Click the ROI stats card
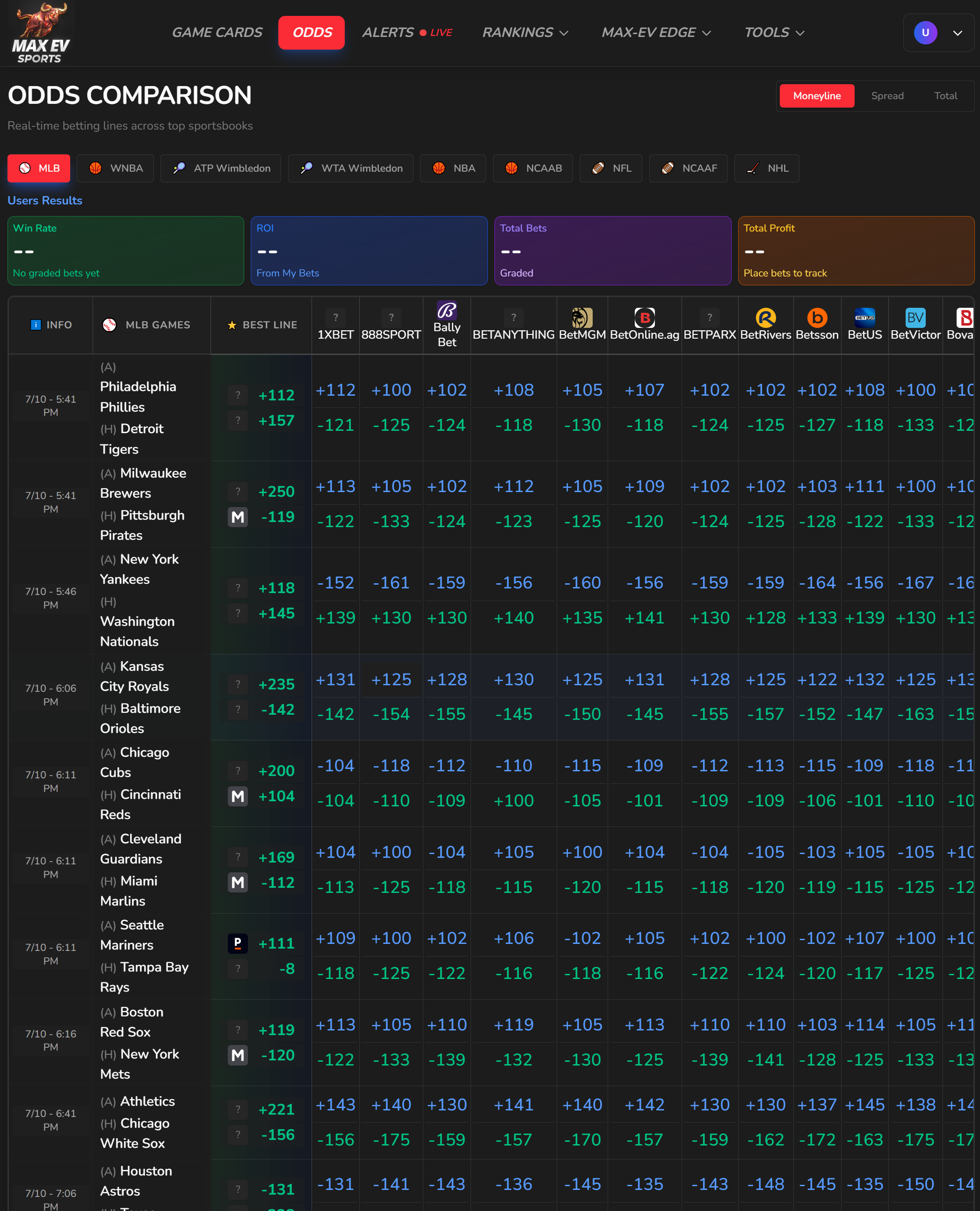Image resolution: width=980 pixels, height=1211 pixels. click(x=369, y=251)
